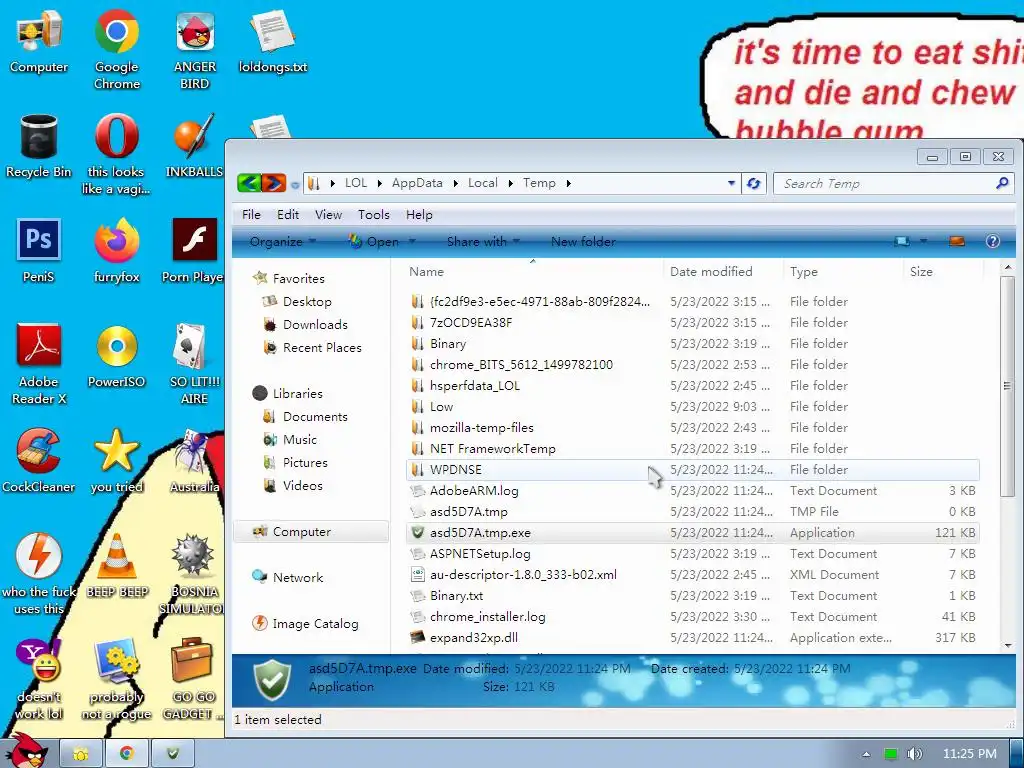1024x768 pixels.
Task: Open the change view dropdown arrow
Action: click(923, 242)
